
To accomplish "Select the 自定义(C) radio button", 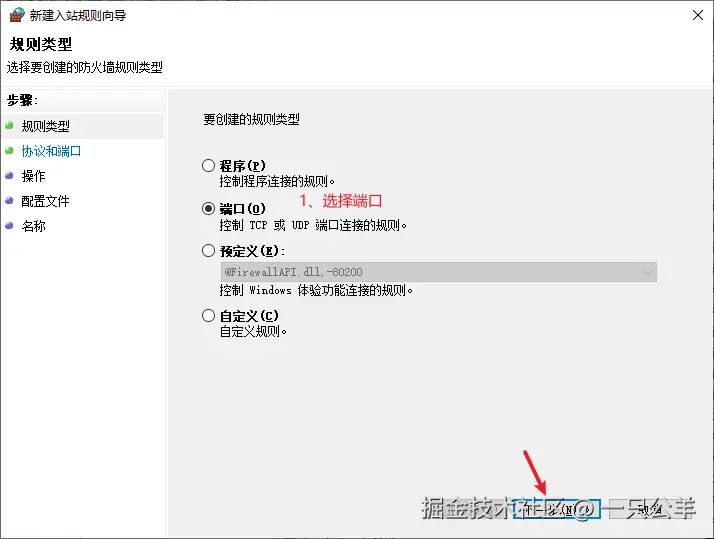I will [x=209, y=315].
